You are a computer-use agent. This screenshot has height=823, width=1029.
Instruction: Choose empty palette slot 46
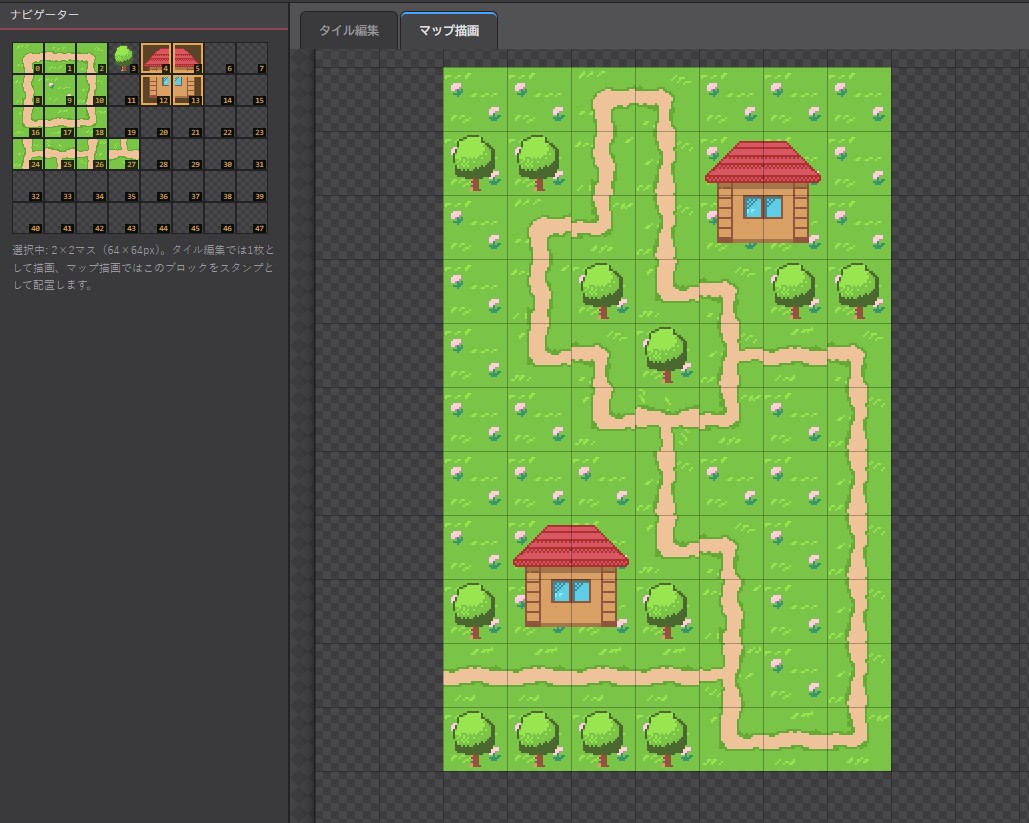click(220, 218)
